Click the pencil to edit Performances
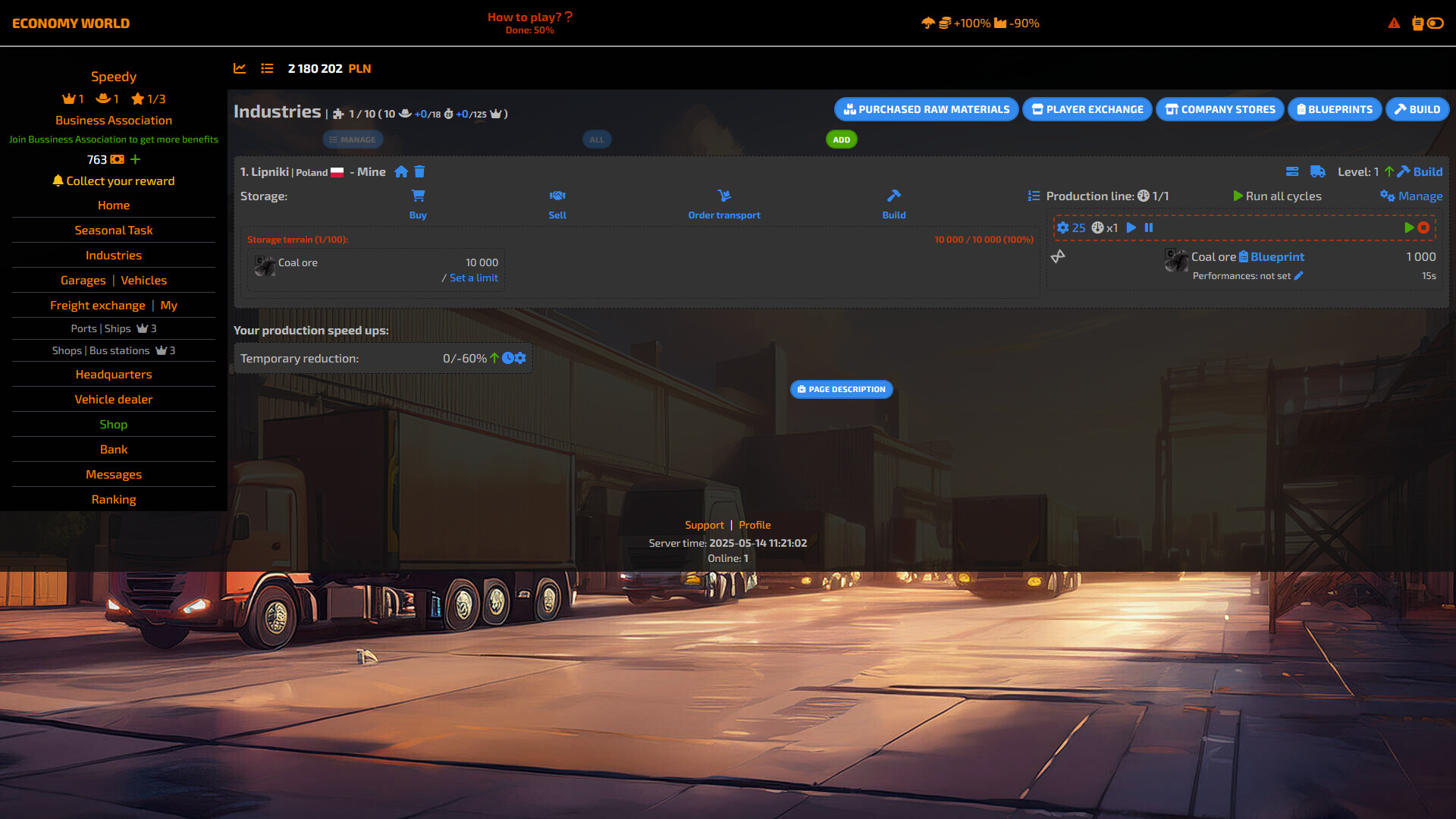Screen dimensions: 1456x819 (x=1299, y=276)
